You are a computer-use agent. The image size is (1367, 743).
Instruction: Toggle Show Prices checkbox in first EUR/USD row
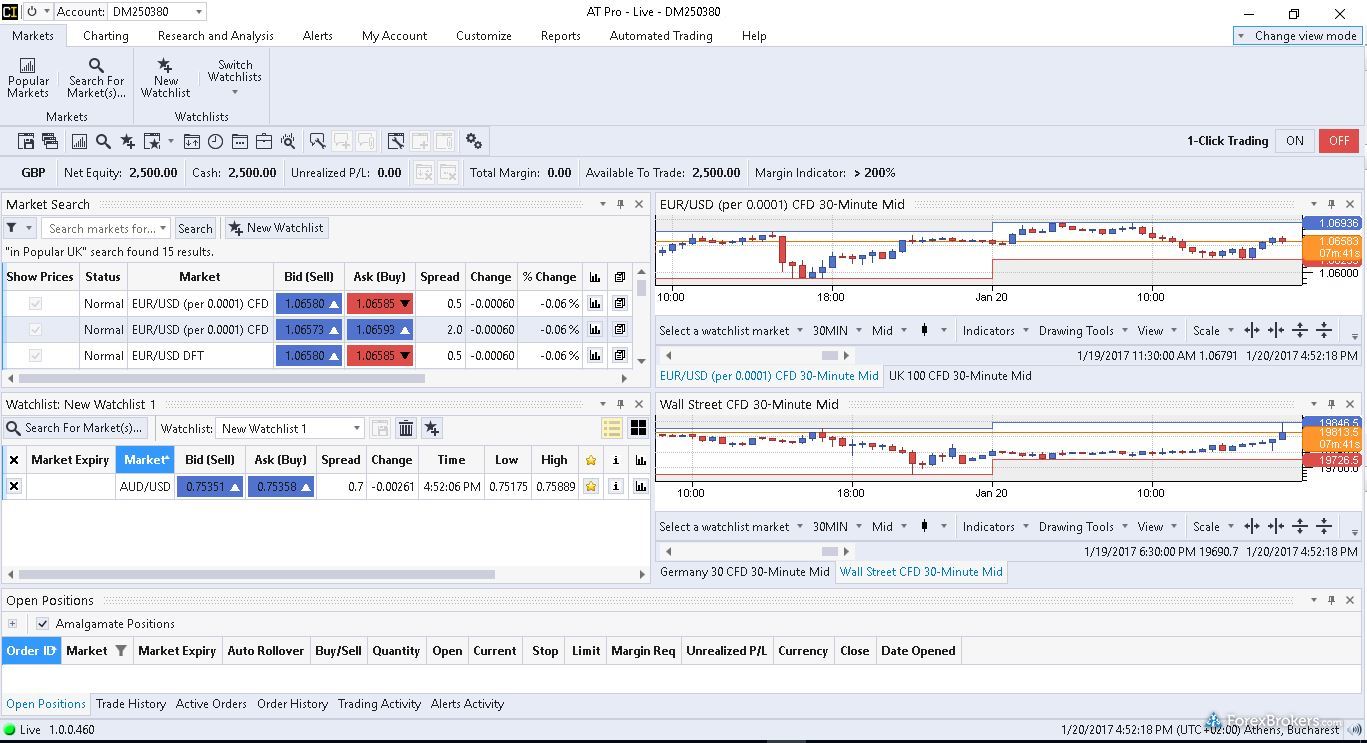click(36, 303)
